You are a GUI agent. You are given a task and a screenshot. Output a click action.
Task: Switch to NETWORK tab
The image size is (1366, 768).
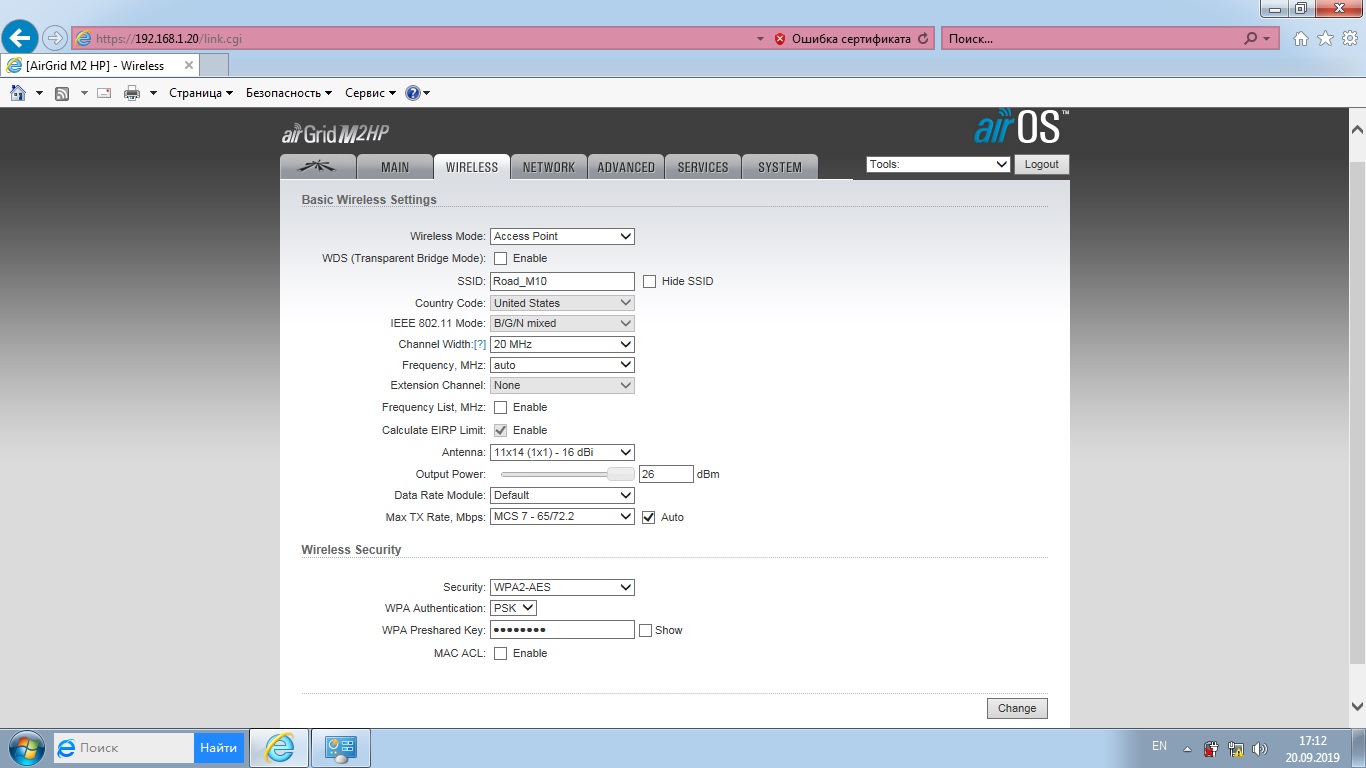tap(549, 167)
